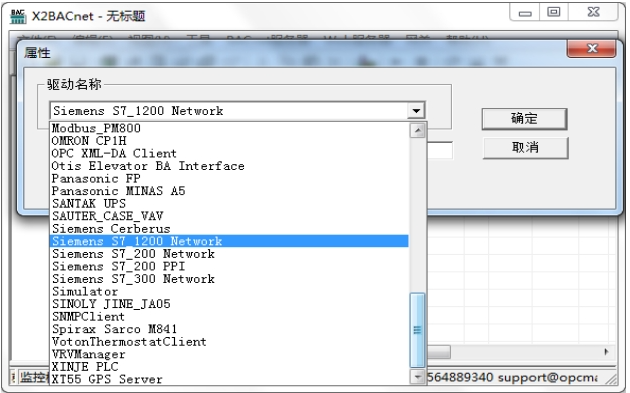This screenshot has width=630, height=393.
Task: Click the main window horizontal scrollbar thumb
Action: pos(438,352)
